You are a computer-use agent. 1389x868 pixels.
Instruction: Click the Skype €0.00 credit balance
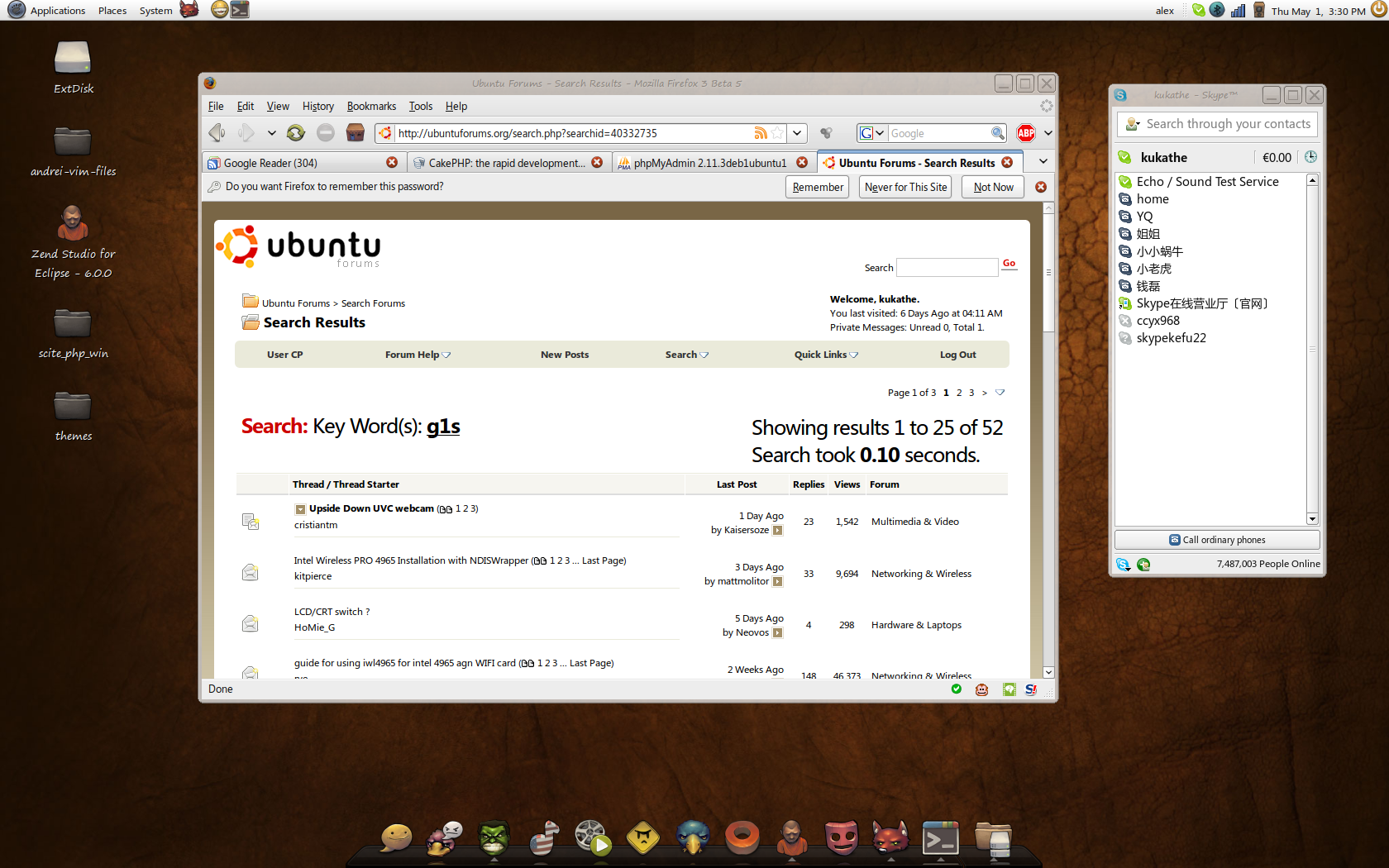pyautogui.click(x=1277, y=157)
